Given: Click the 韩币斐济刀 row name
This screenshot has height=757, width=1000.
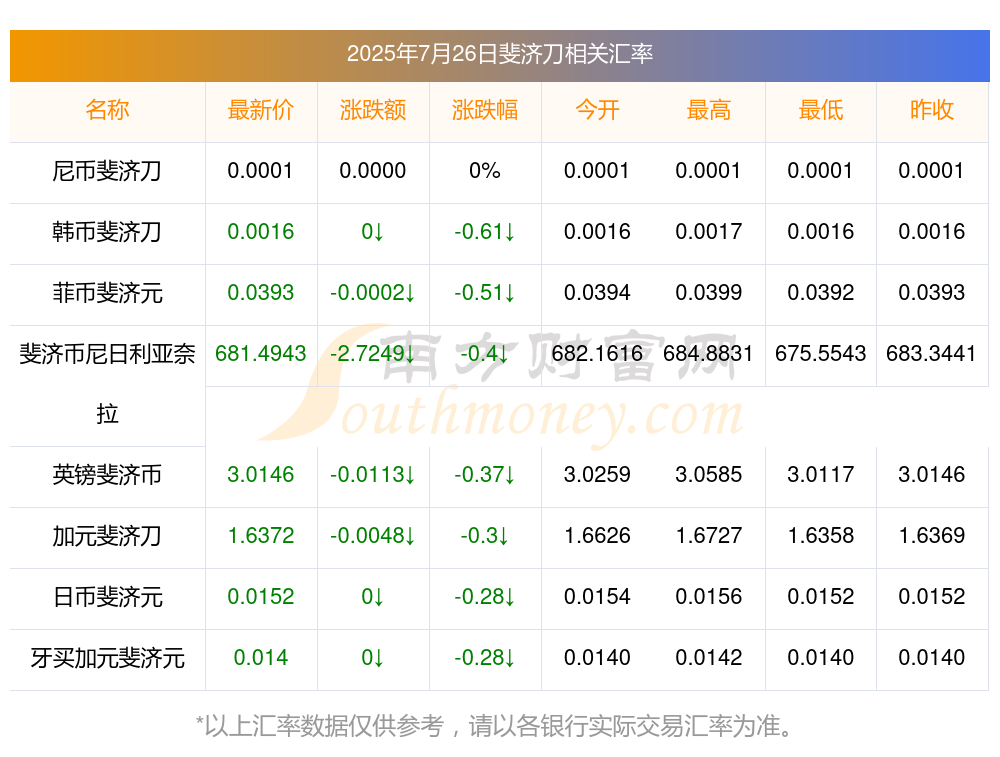Looking at the screenshot, I should [107, 232].
